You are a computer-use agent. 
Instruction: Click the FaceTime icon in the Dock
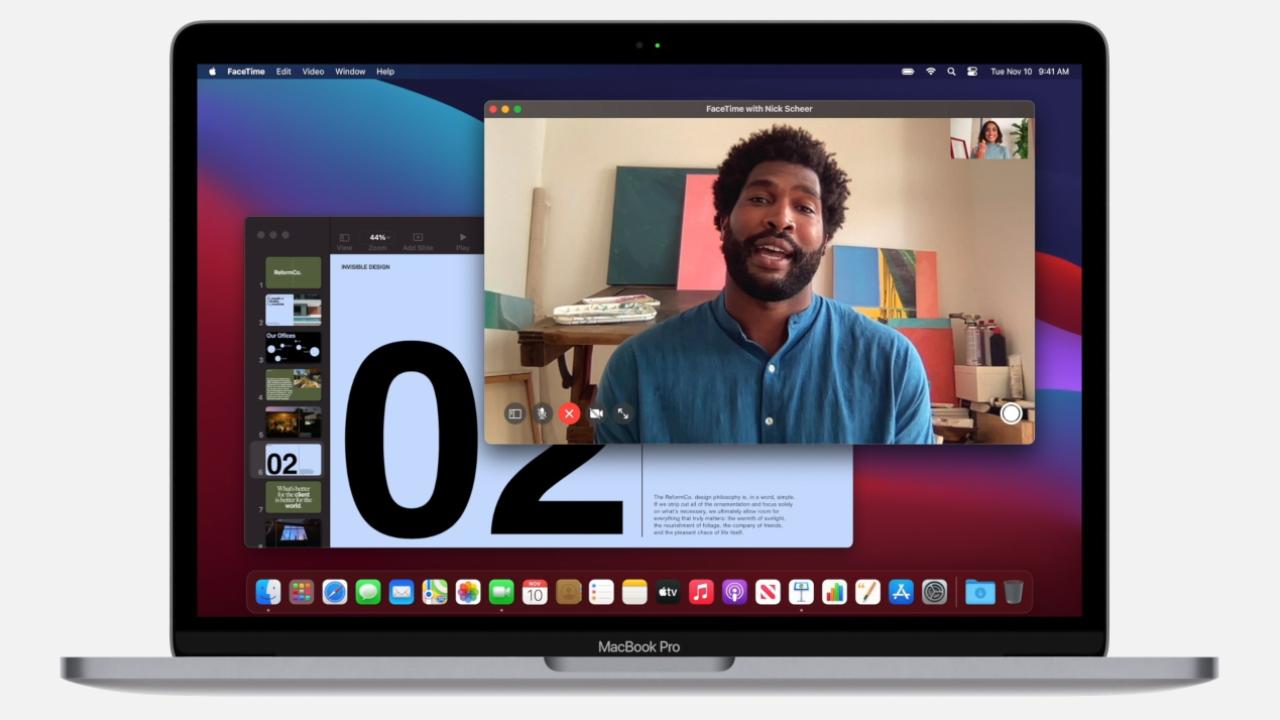pos(501,592)
